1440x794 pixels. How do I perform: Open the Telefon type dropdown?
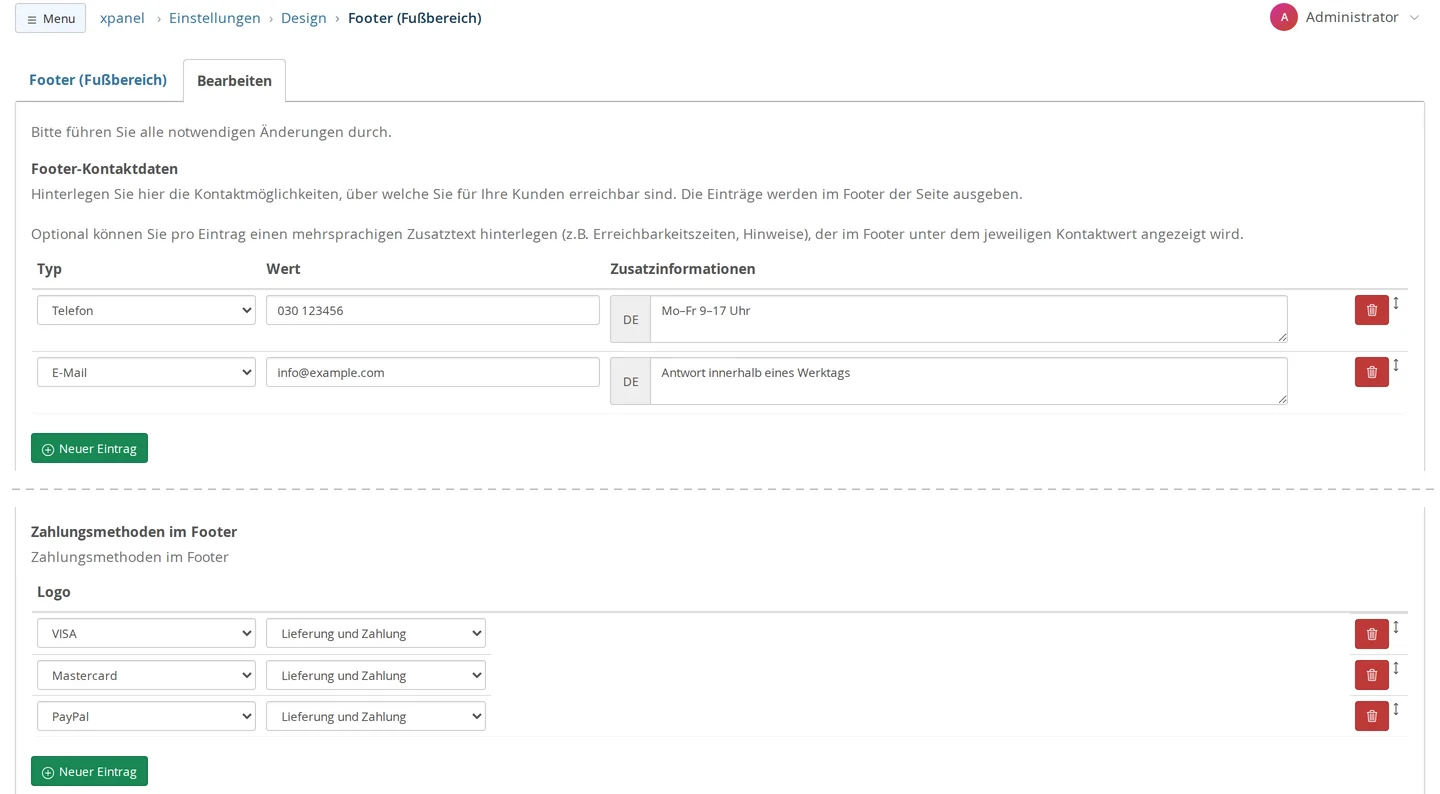[146, 310]
